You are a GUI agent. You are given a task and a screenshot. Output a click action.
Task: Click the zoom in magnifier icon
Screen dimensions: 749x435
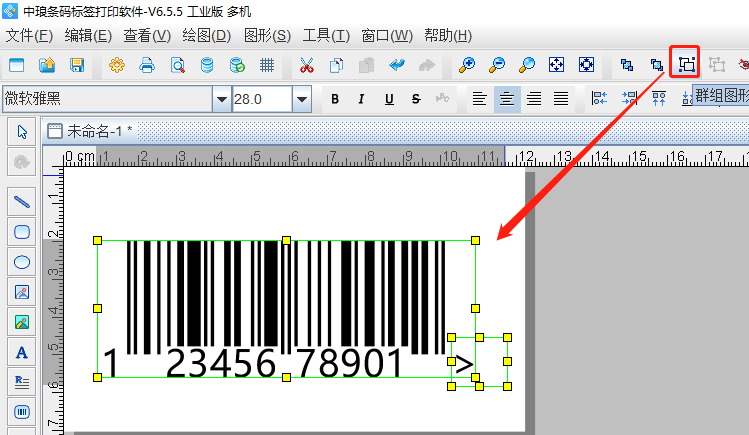[x=467, y=66]
